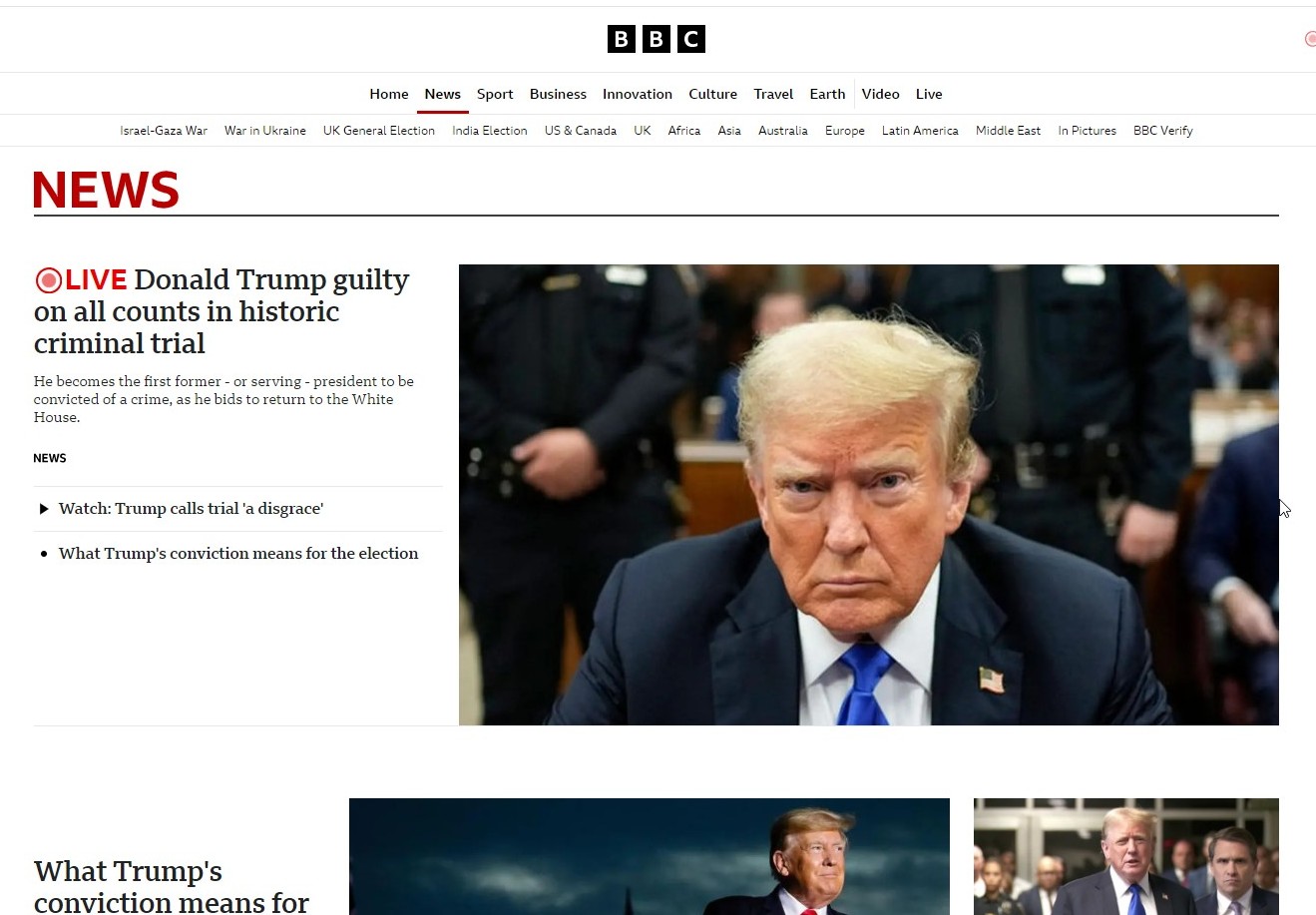Click the red LIVE circle icon in headline

pos(48,280)
